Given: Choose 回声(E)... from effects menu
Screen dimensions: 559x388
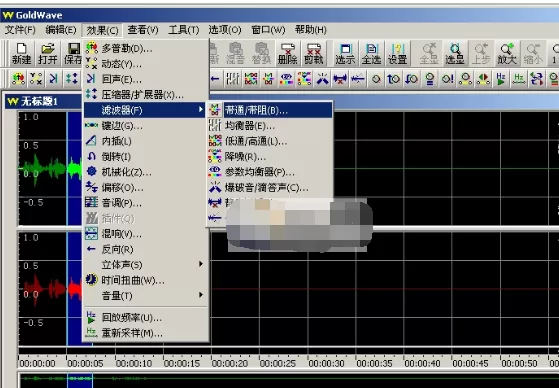Looking at the screenshot, I should click(x=145, y=79).
